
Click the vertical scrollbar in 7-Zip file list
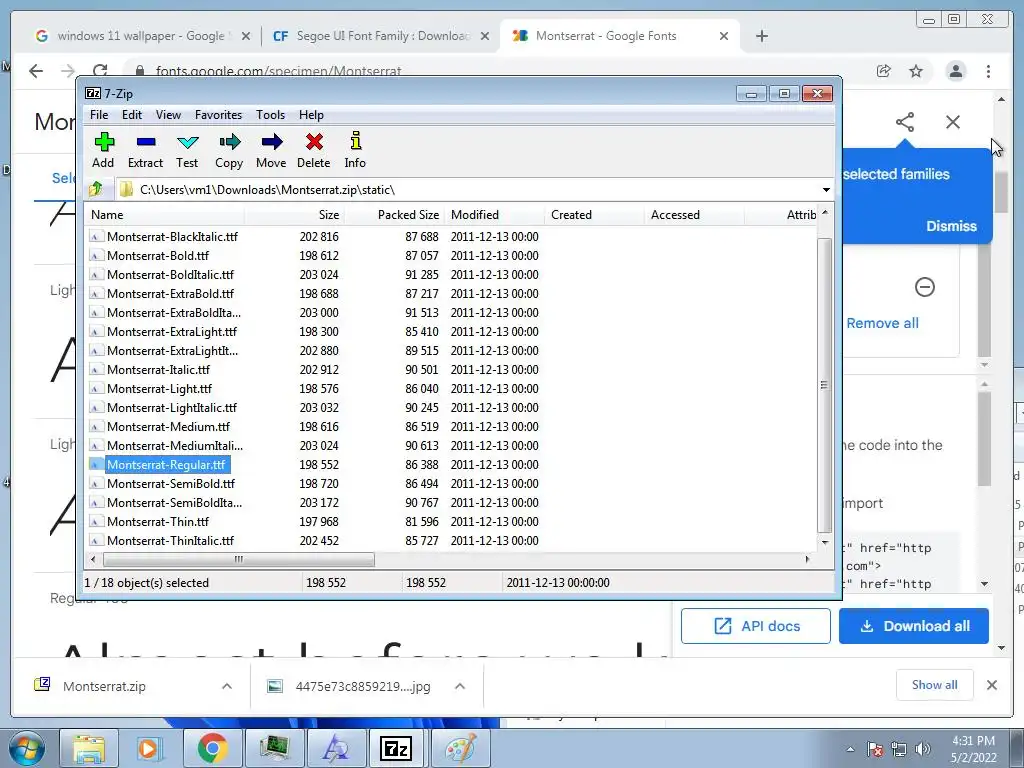point(825,385)
